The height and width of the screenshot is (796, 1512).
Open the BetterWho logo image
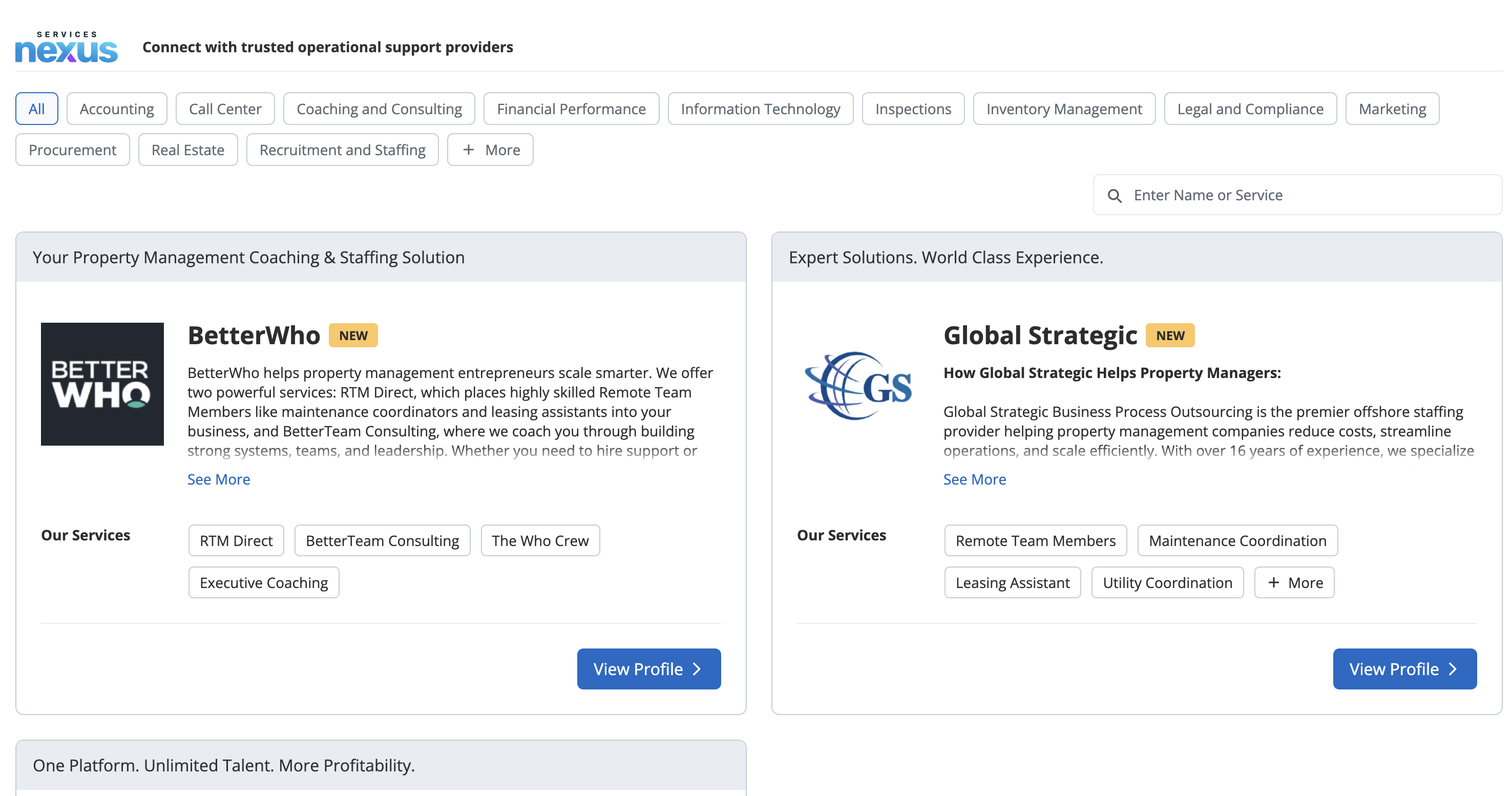click(x=102, y=384)
